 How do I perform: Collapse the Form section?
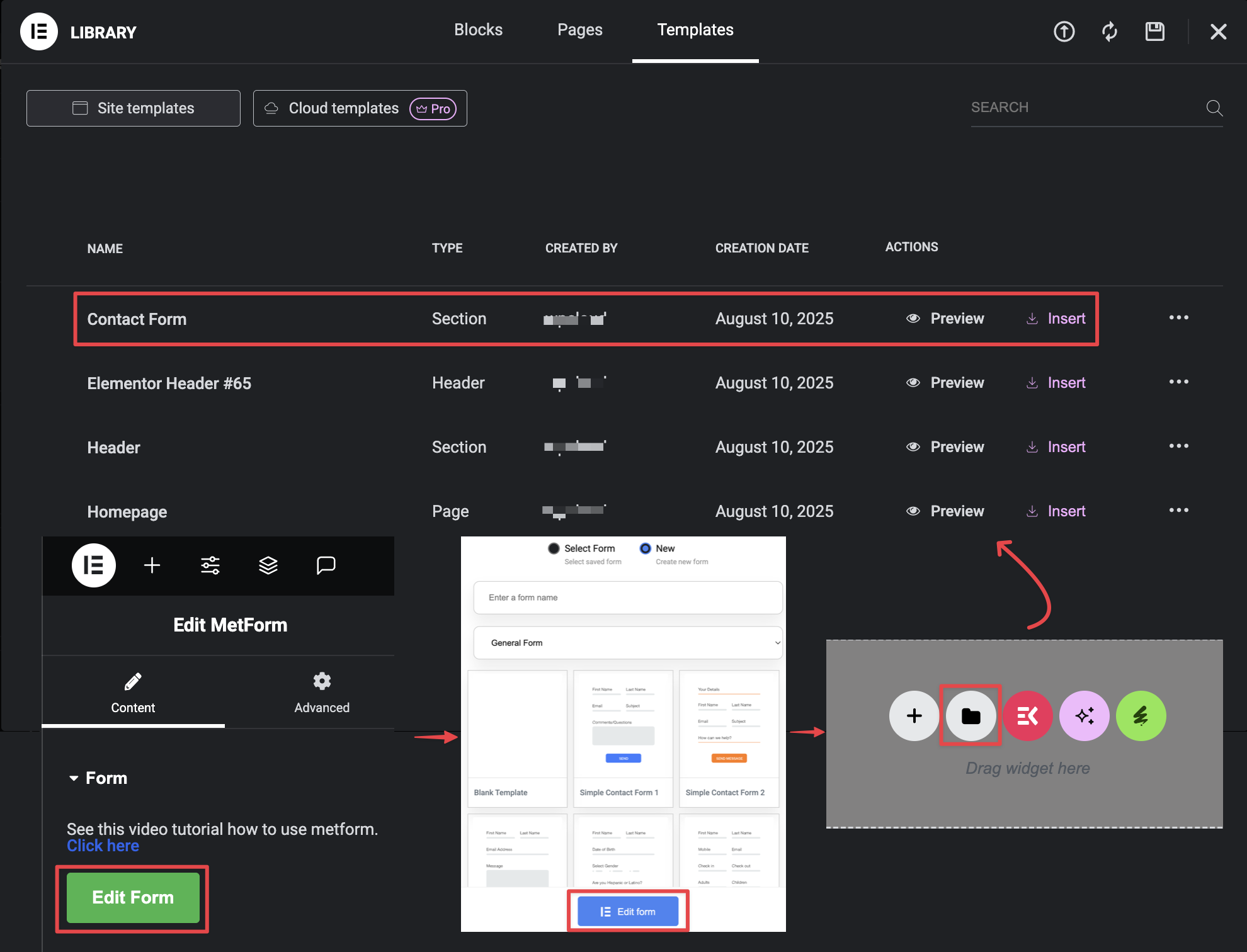pyautogui.click(x=98, y=778)
